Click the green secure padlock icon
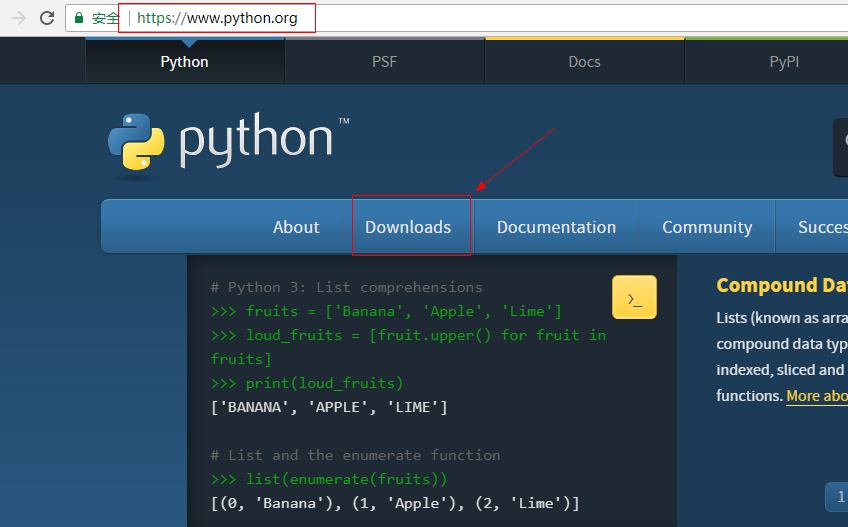This screenshot has width=848, height=527. (x=79, y=18)
